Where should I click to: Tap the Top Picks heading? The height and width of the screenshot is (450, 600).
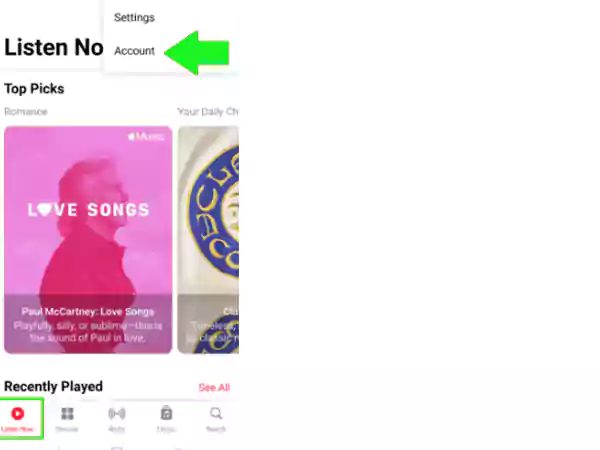point(34,89)
